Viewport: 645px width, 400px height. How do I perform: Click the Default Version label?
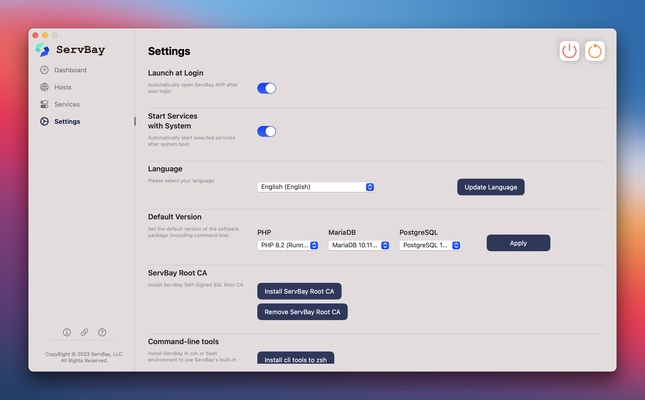point(175,217)
